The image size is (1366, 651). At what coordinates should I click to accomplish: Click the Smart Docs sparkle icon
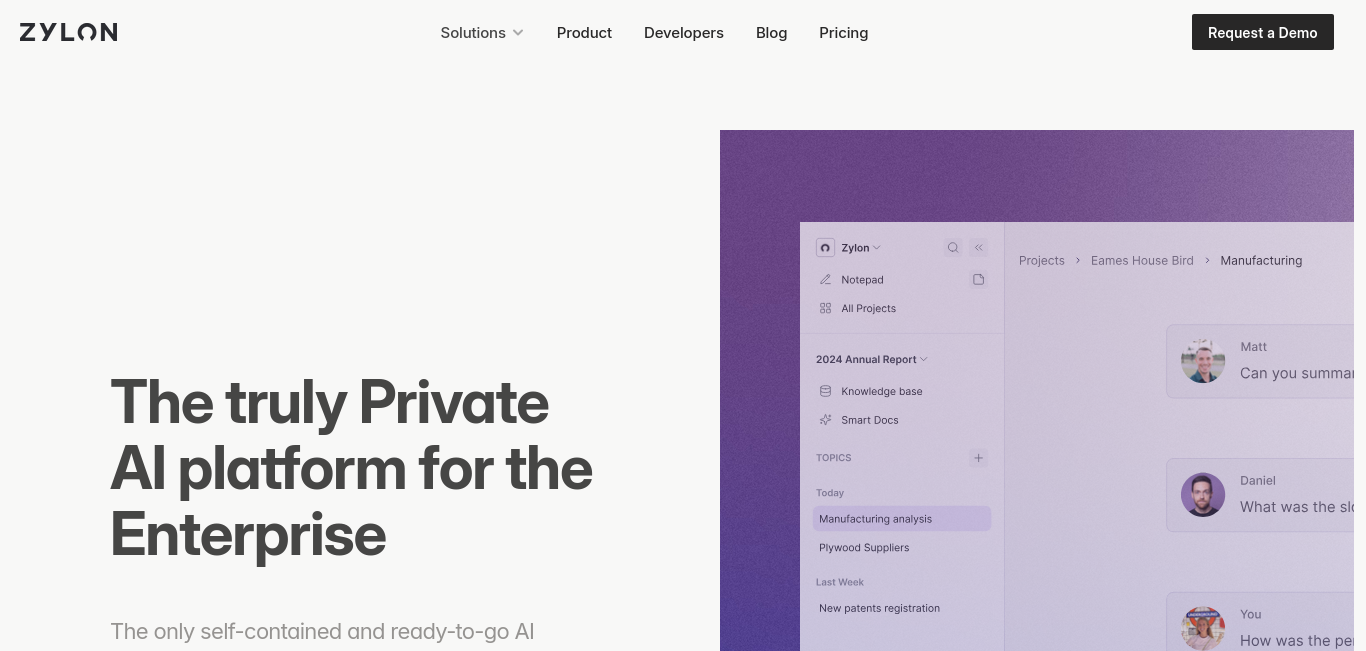[x=825, y=420]
